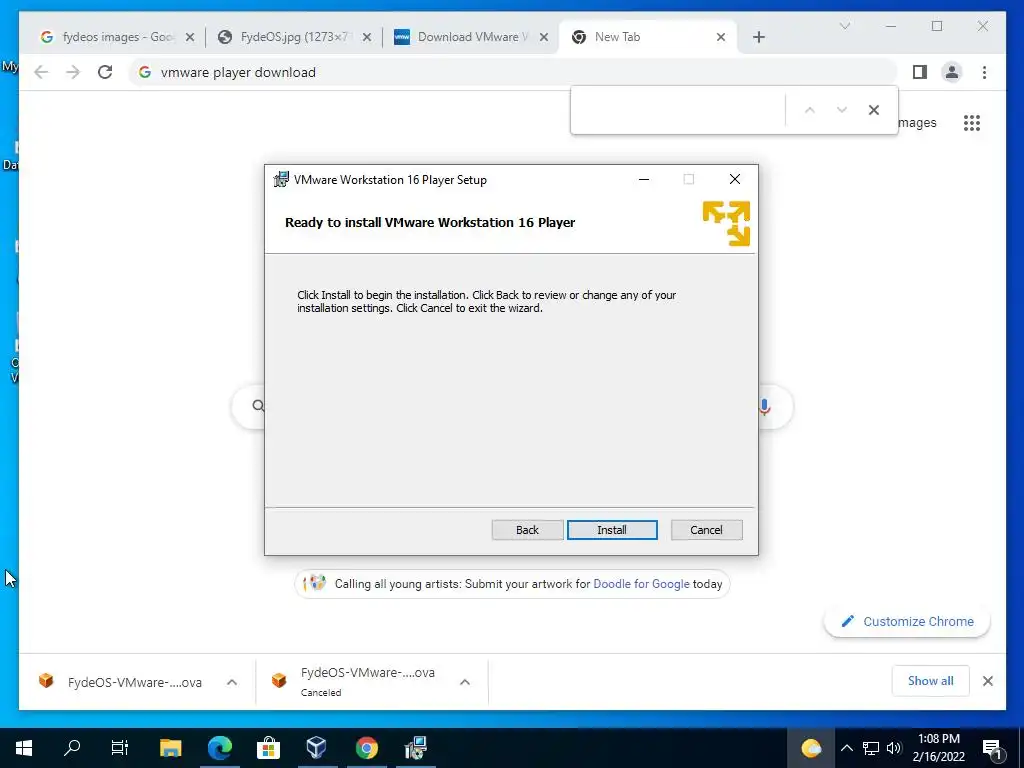Open weather widget on taskbar
This screenshot has height=768, width=1024.
(x=810, y=748)
